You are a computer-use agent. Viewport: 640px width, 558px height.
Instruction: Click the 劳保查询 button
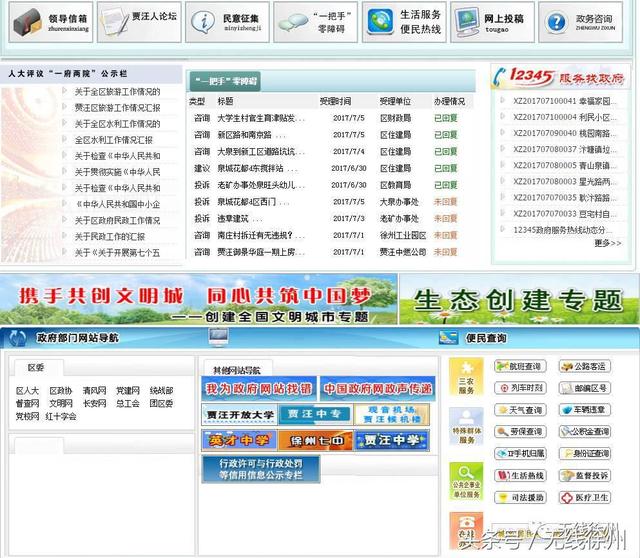click(x=520, y=431)
